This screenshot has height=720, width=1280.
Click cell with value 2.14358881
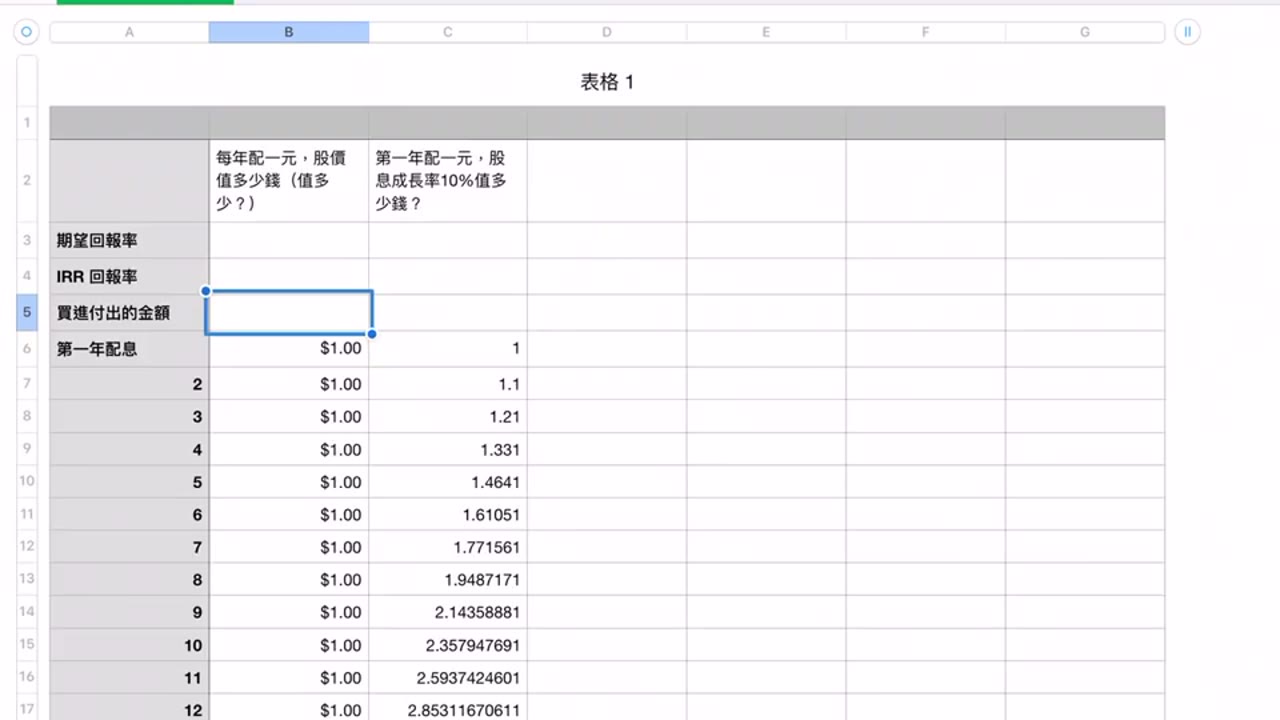click(448, 612)
